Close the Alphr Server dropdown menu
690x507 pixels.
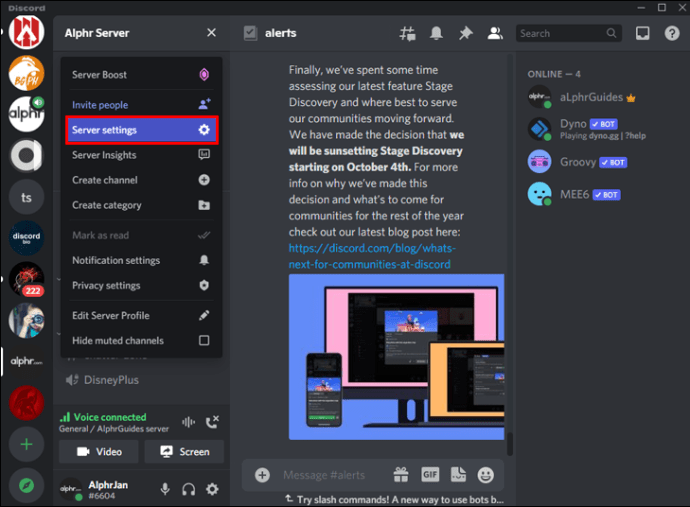pyautogui.click(x=211, y=33)
